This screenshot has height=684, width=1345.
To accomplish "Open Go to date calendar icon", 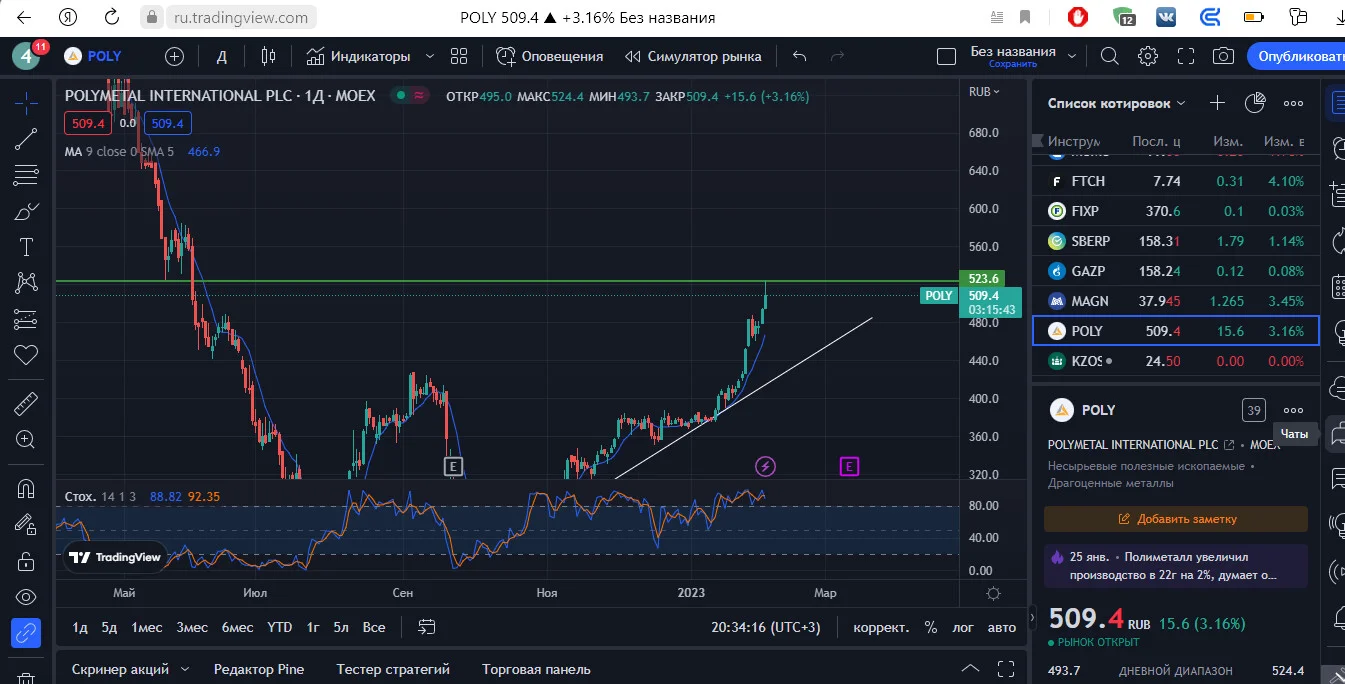I will pos(427,627).
